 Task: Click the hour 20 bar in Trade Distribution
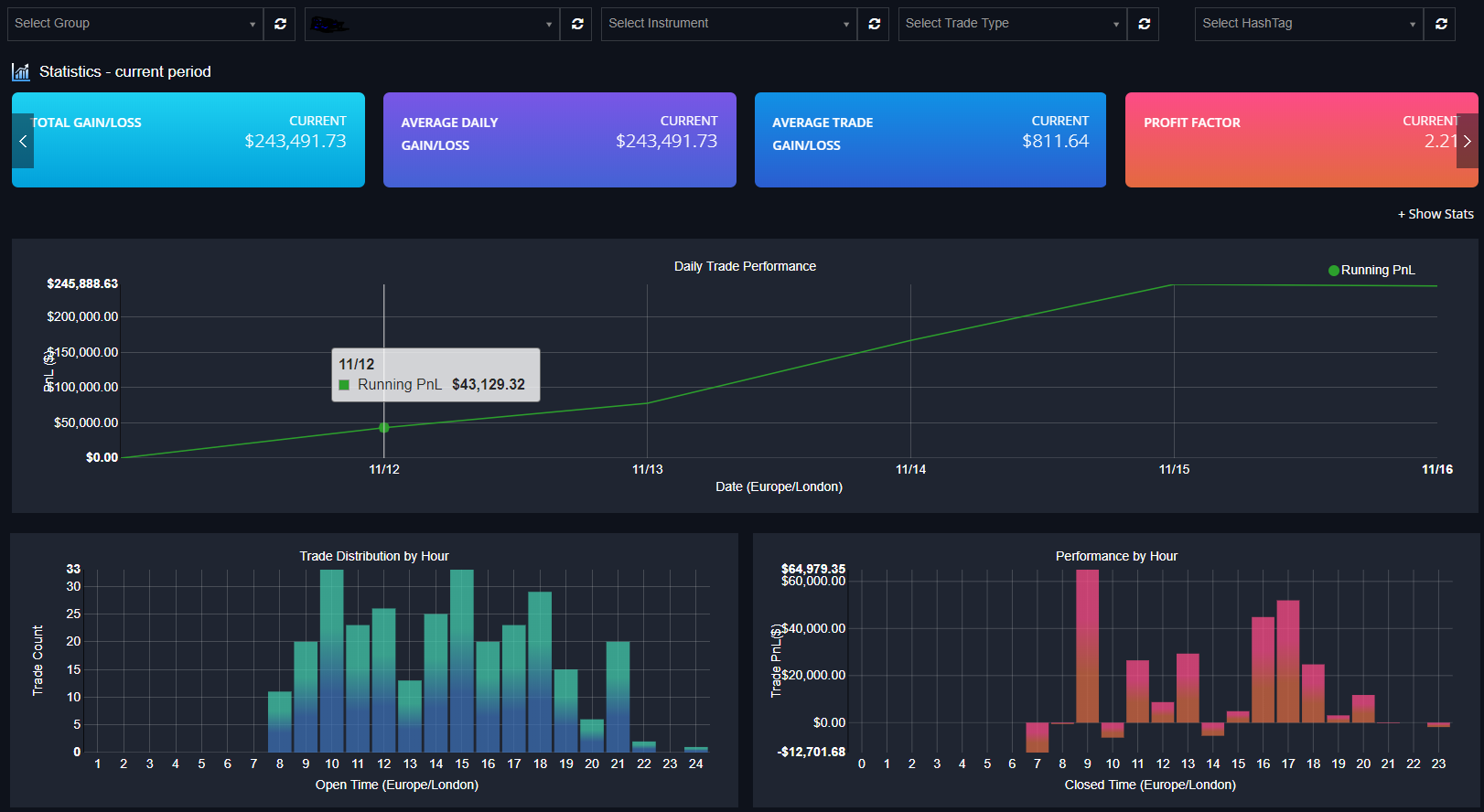pyautogui.click(x=592, y=736)
